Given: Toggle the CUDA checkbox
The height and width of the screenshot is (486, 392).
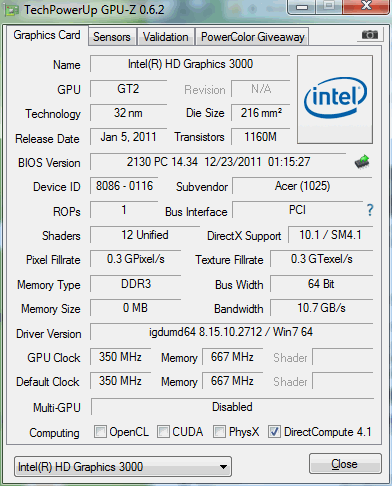Looking at the screenshot, I should (x=163, y=432).
